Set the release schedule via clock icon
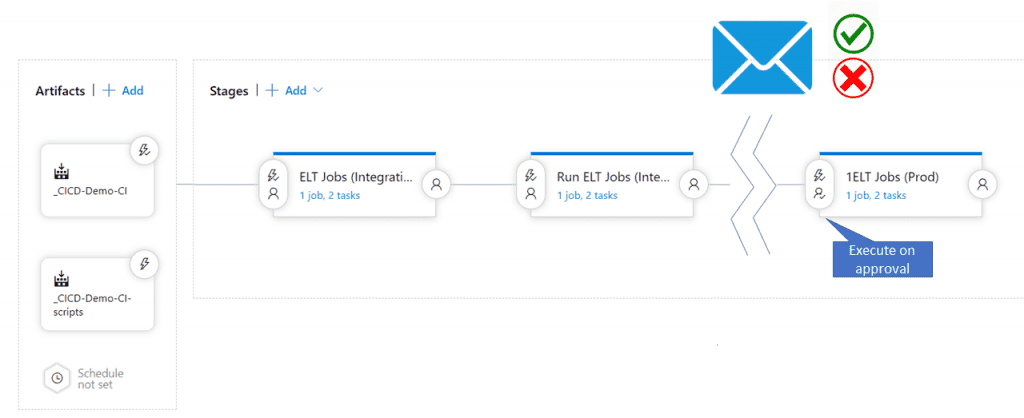The height and width of the screenshot is (418, 1024). pos(57,378)
